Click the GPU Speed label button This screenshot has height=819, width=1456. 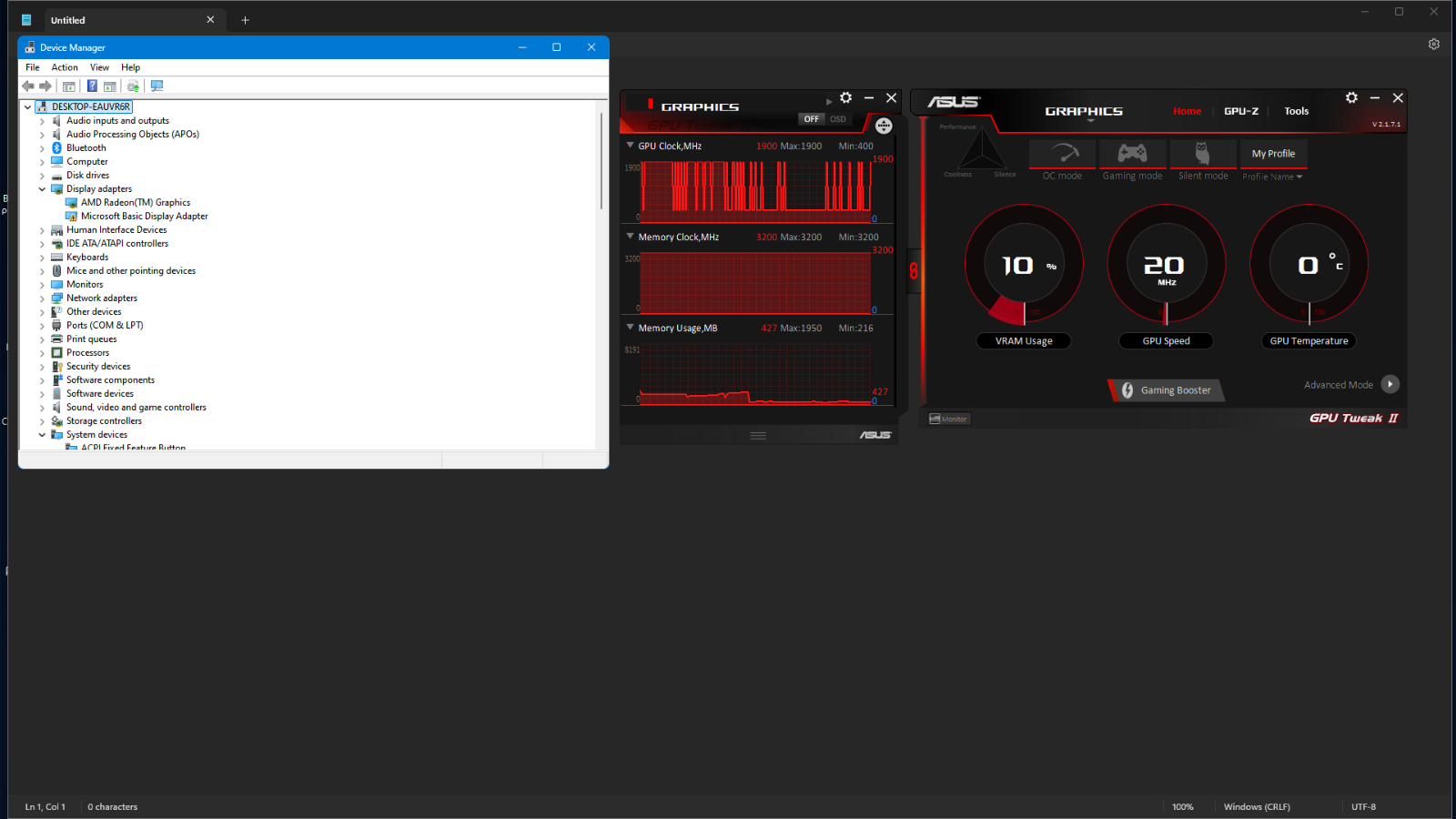pyautogui.click(x=1167, y=341)
